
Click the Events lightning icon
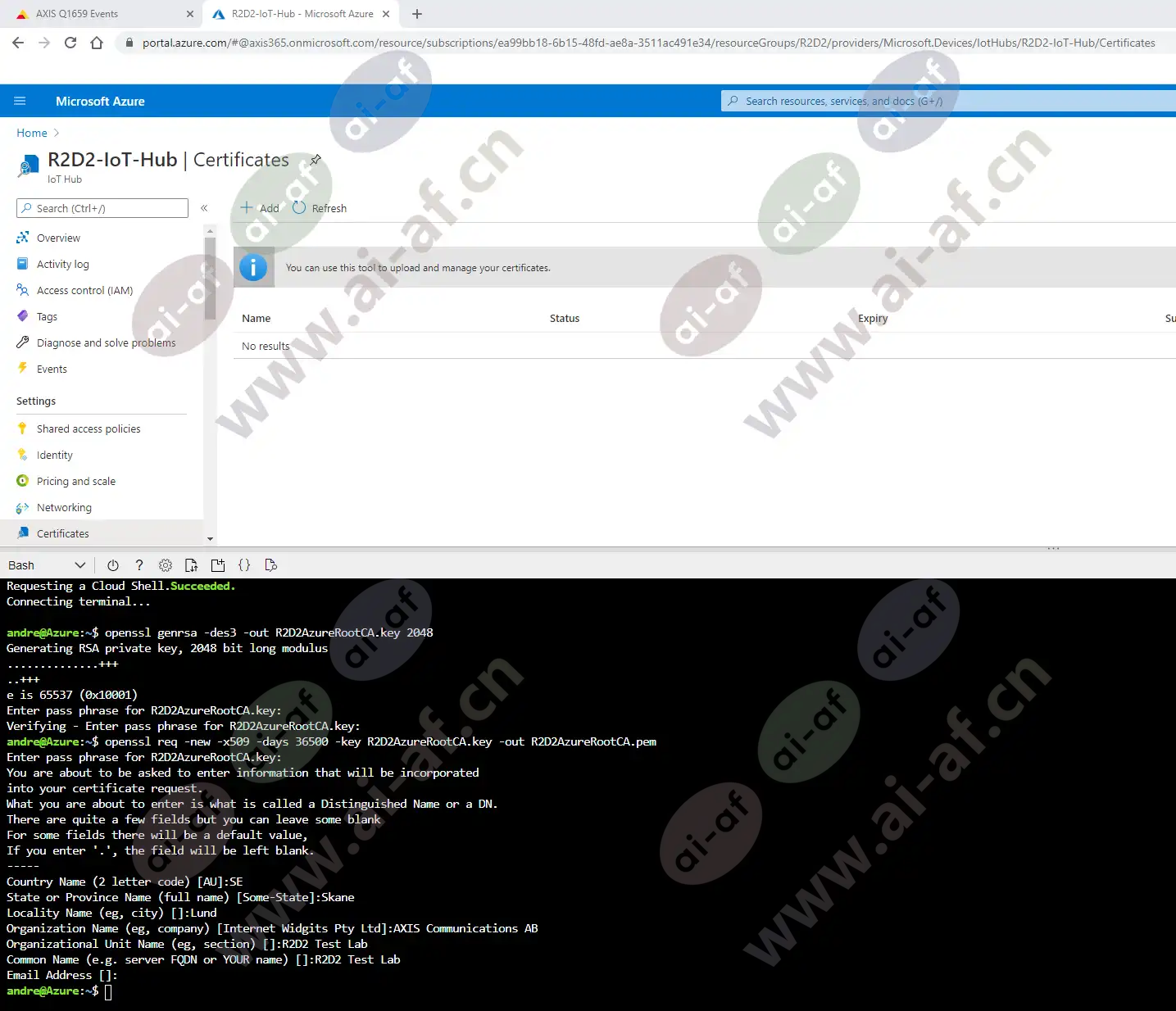[23, 369]
